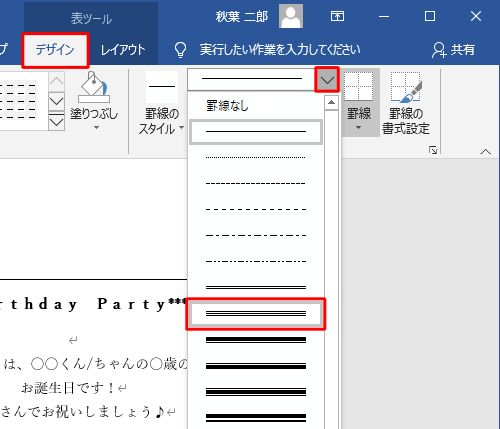The image size is (500, 429).
Task: Select the last visible thick line style
Action: (x=256, y=417)
